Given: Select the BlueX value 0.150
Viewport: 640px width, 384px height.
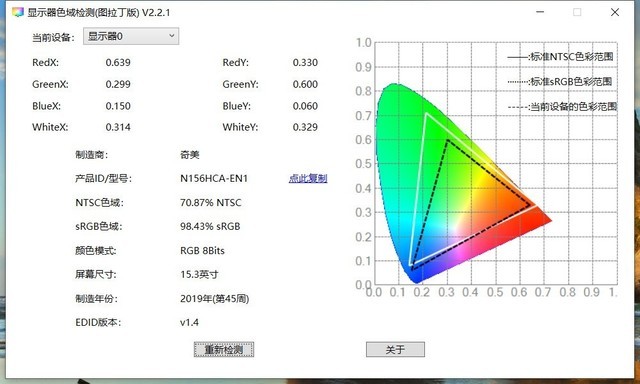Looking at the screenshot, I should pyautogui.click(x=118, y=106).
